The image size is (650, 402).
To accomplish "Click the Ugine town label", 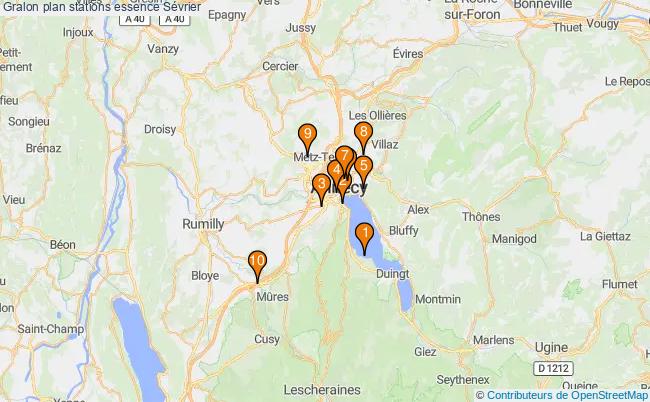I will [x=551, y=347].
